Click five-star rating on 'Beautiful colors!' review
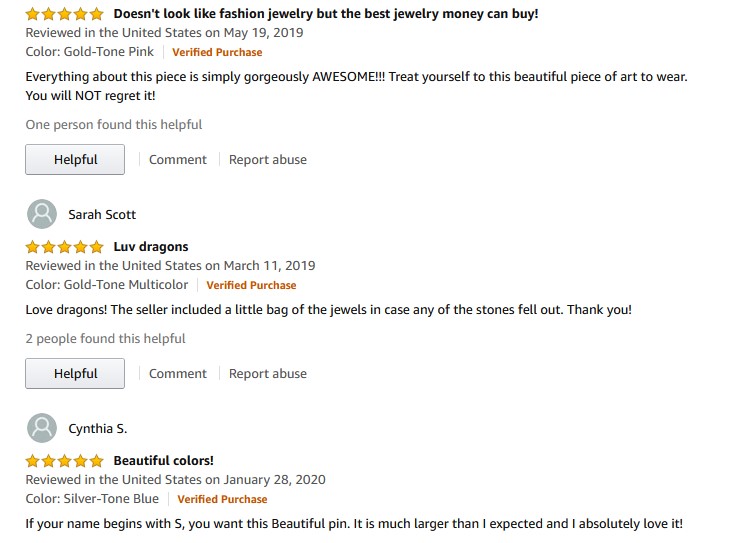The image size is (748, 543). 64,461
